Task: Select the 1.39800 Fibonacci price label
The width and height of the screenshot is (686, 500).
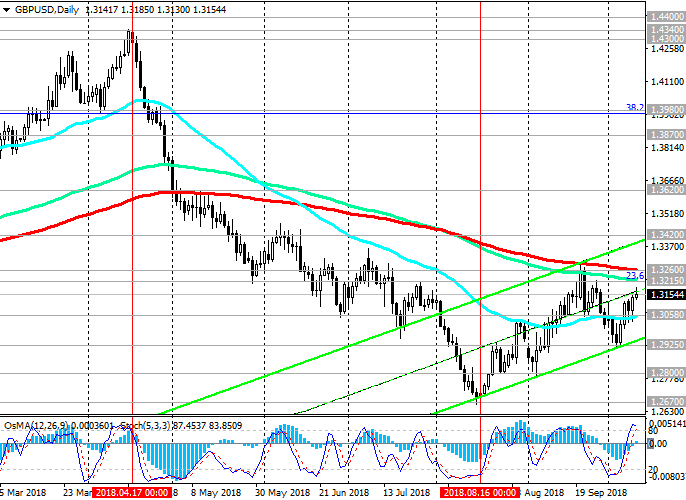Action: (667, 109)
